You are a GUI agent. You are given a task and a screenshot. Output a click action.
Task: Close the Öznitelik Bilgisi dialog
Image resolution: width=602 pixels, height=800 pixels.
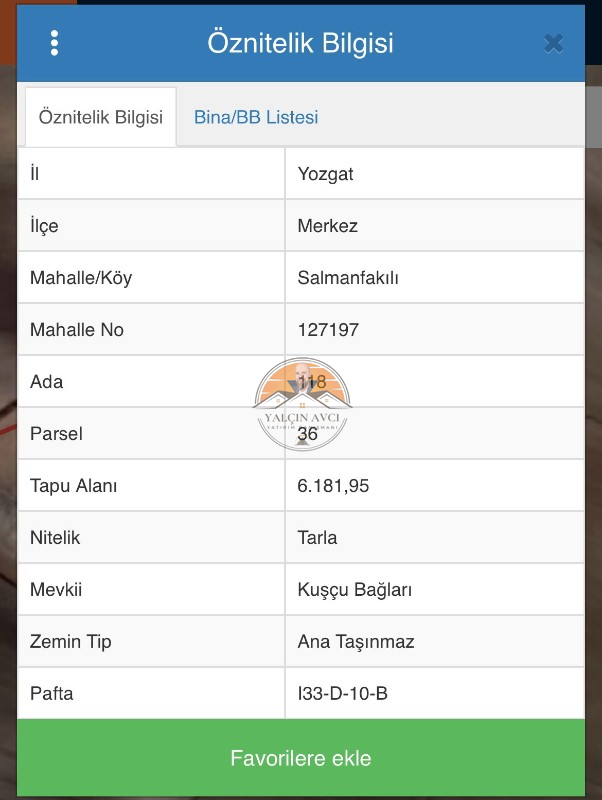[x=554, y=44]
